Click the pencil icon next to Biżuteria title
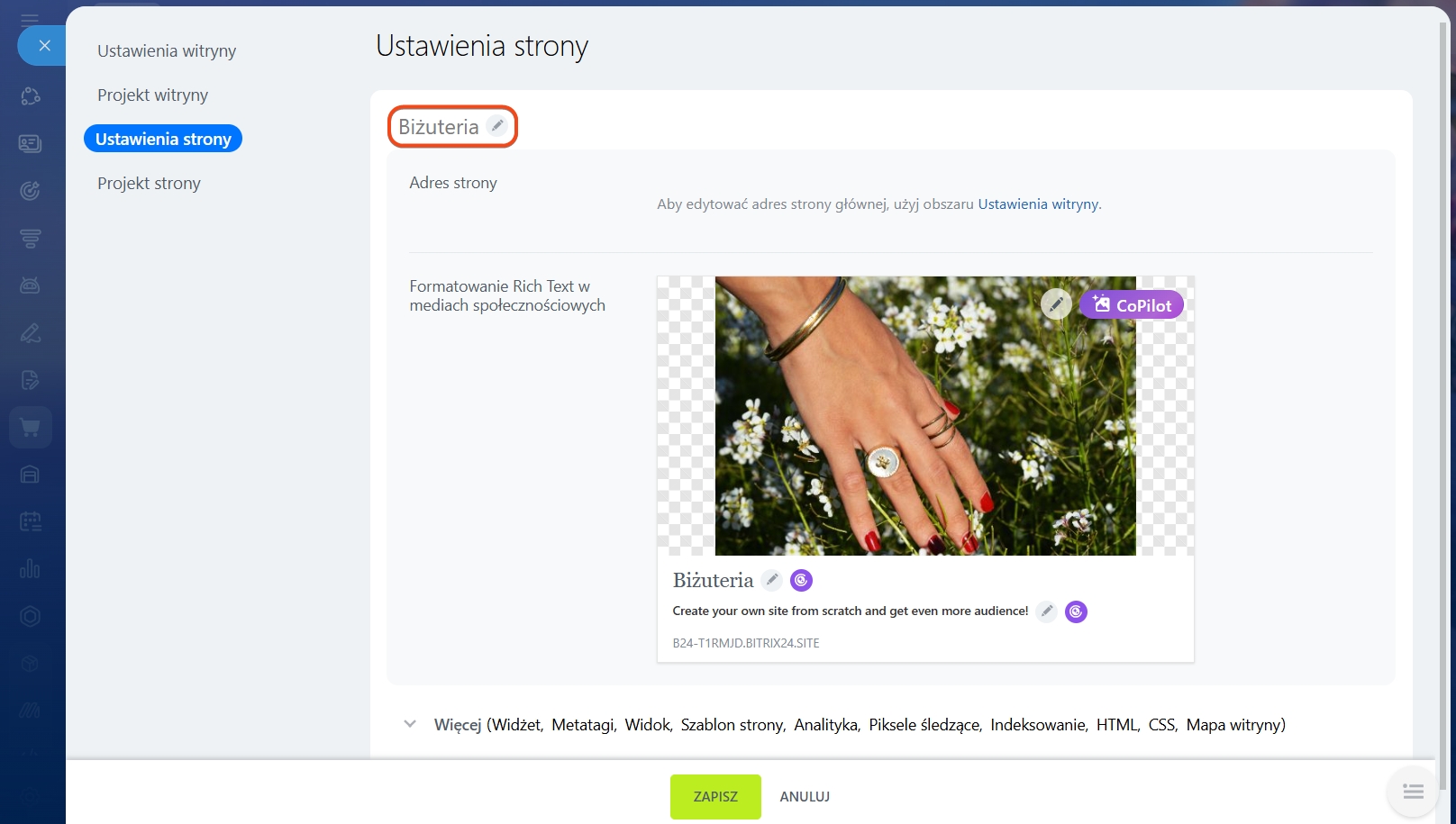Screen dimensions: 1456x824 pyautogui.click(x=496, y=126)
